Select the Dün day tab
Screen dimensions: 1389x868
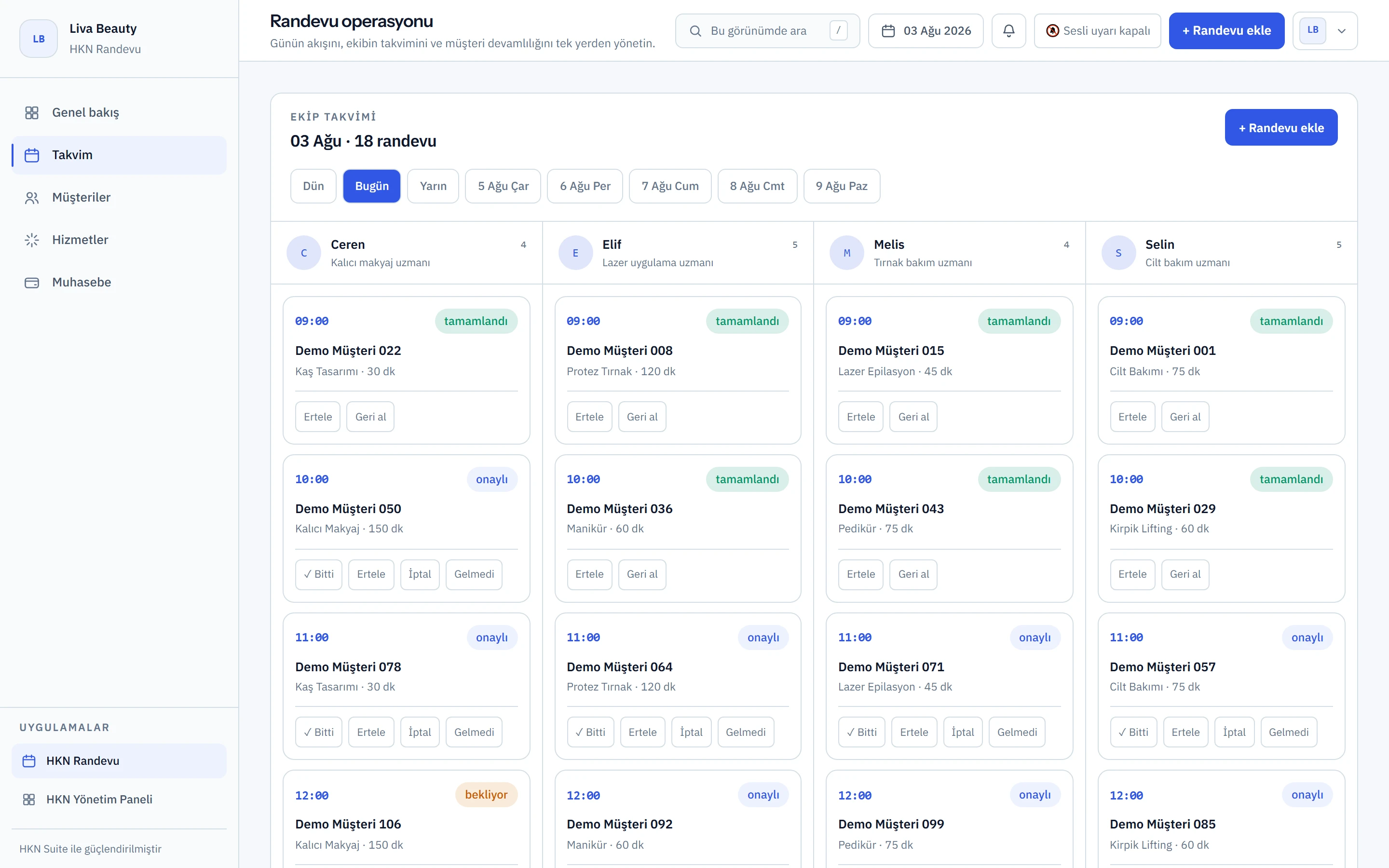313,186
